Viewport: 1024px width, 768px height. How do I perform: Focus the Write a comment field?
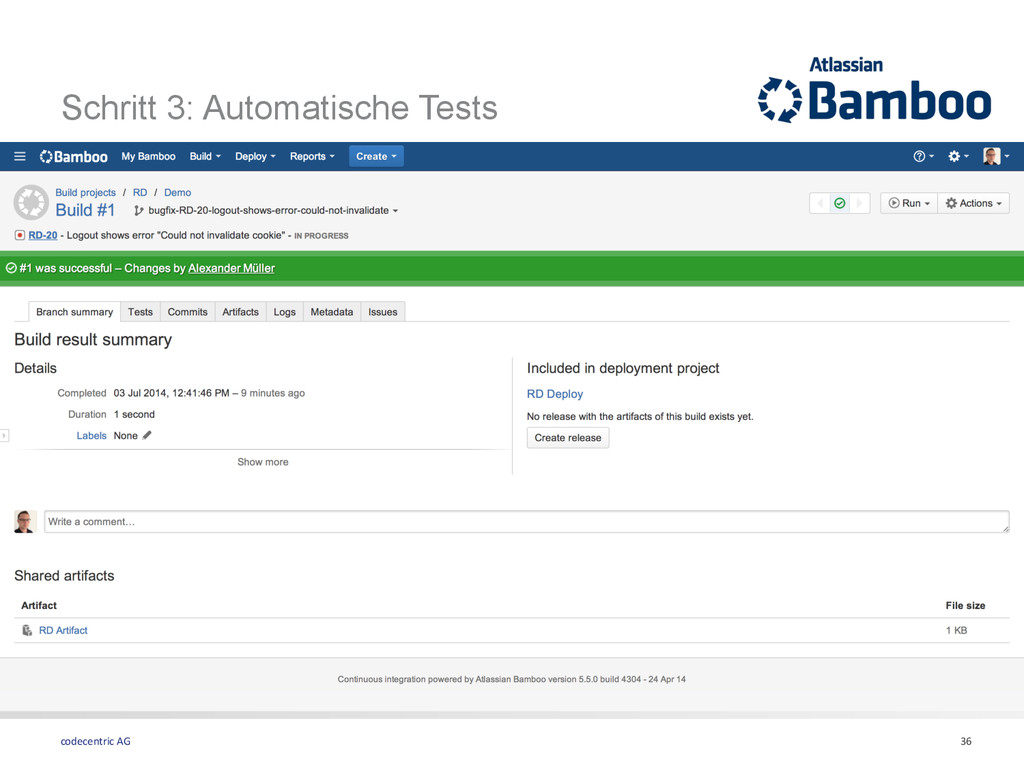526,522
